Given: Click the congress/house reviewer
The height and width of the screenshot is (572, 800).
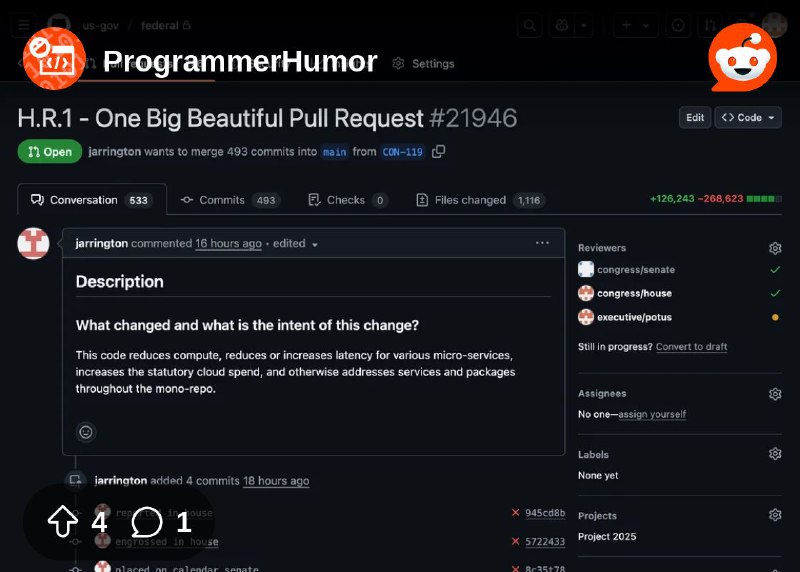Looking at the screenshot, I should point(634,293).
